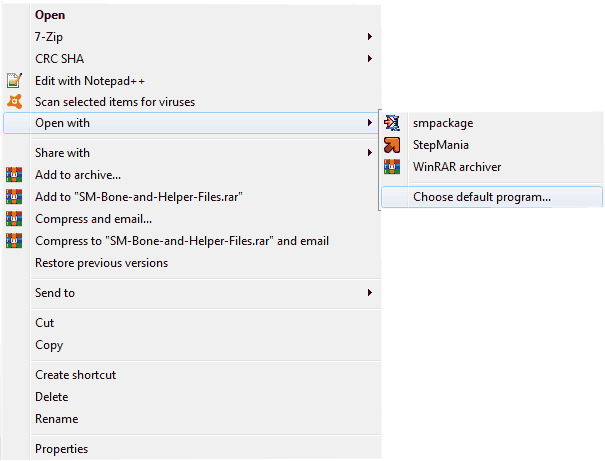Select Rename in the context menu
605x461 pixels.
click(x=192, y=419)
